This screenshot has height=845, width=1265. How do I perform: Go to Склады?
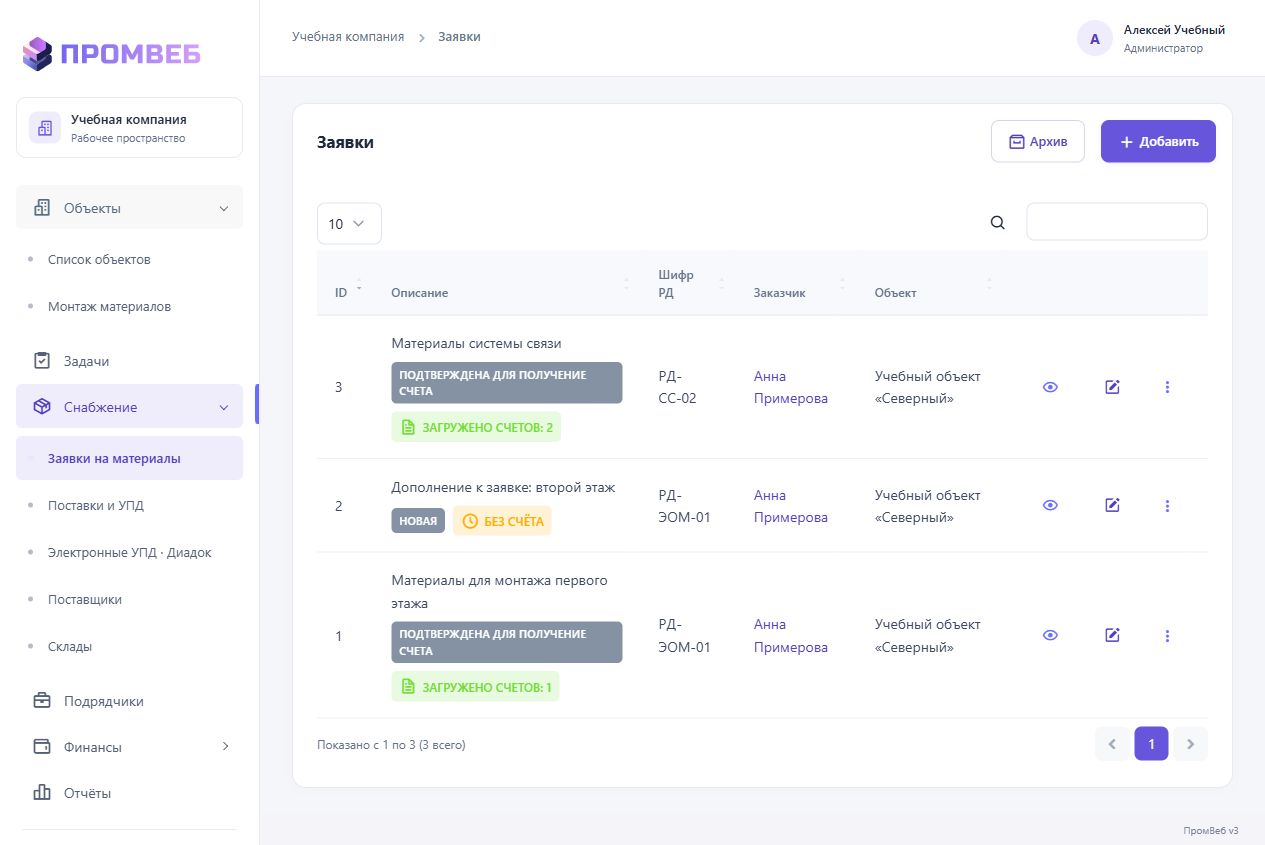click(70, 646)
